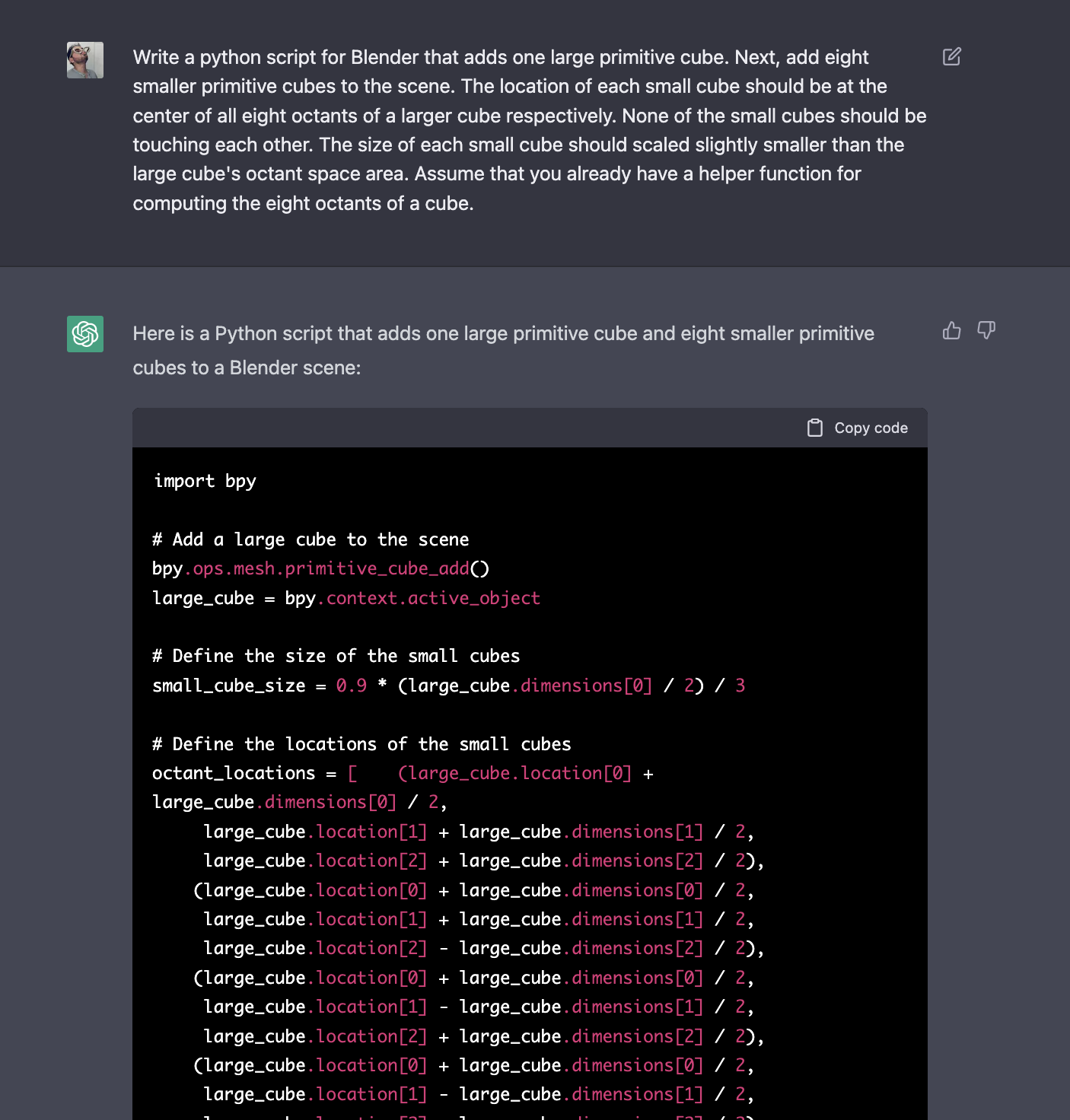The image size is (1070, 1120).
Task: Click the thumbs down feedback icon
Action: (986, 330)
